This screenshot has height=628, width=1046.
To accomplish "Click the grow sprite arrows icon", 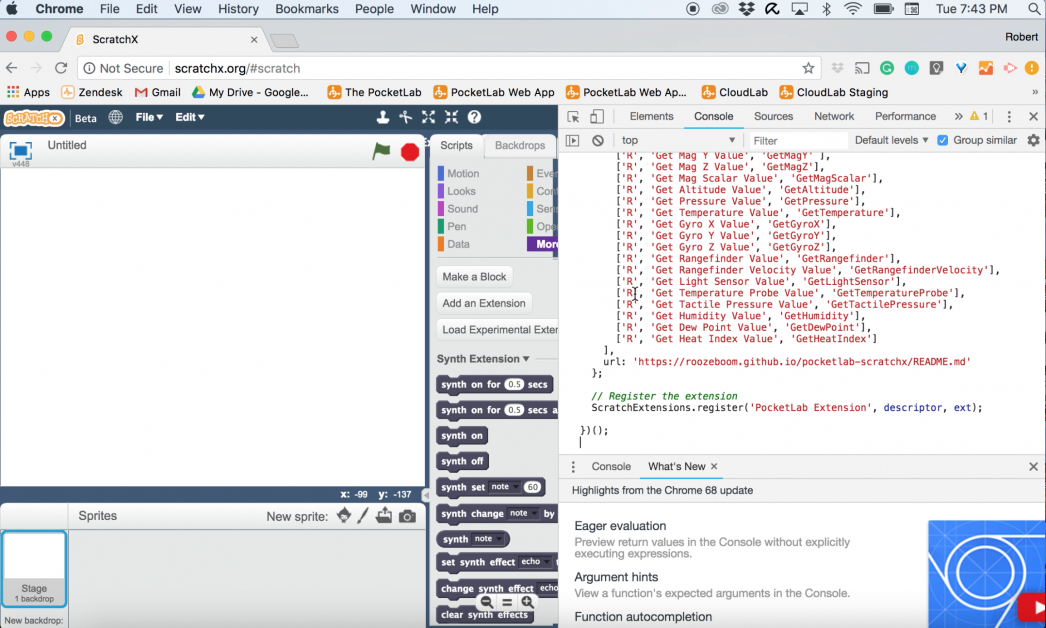I will [x=428, y=117].
